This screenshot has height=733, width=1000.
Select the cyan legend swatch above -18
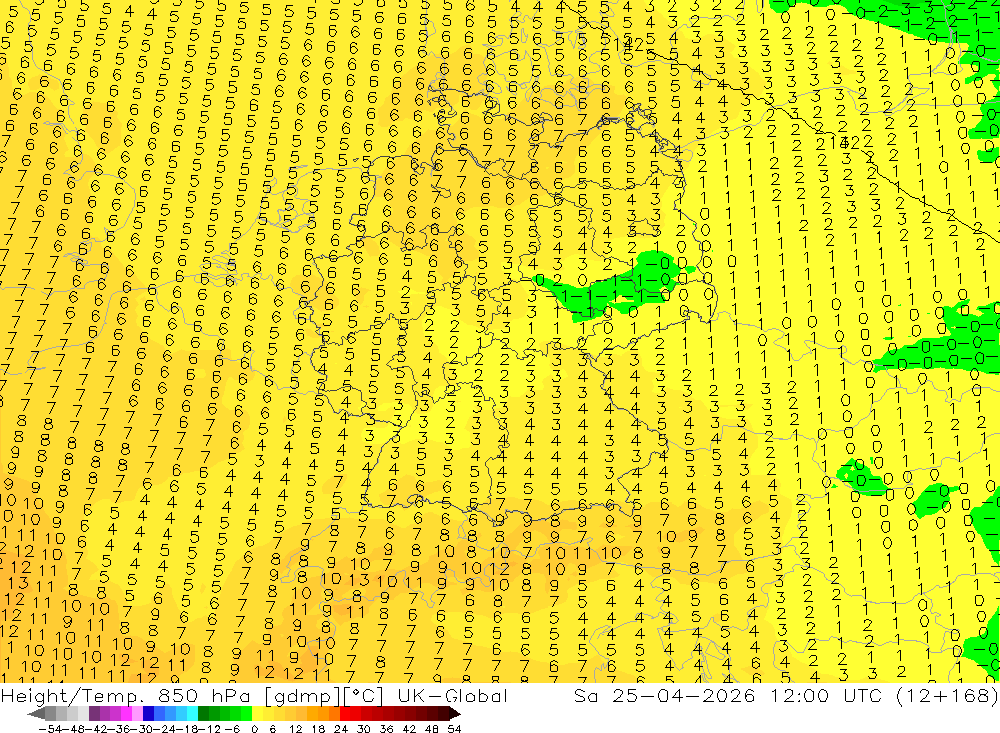click(x=192, y=714)
